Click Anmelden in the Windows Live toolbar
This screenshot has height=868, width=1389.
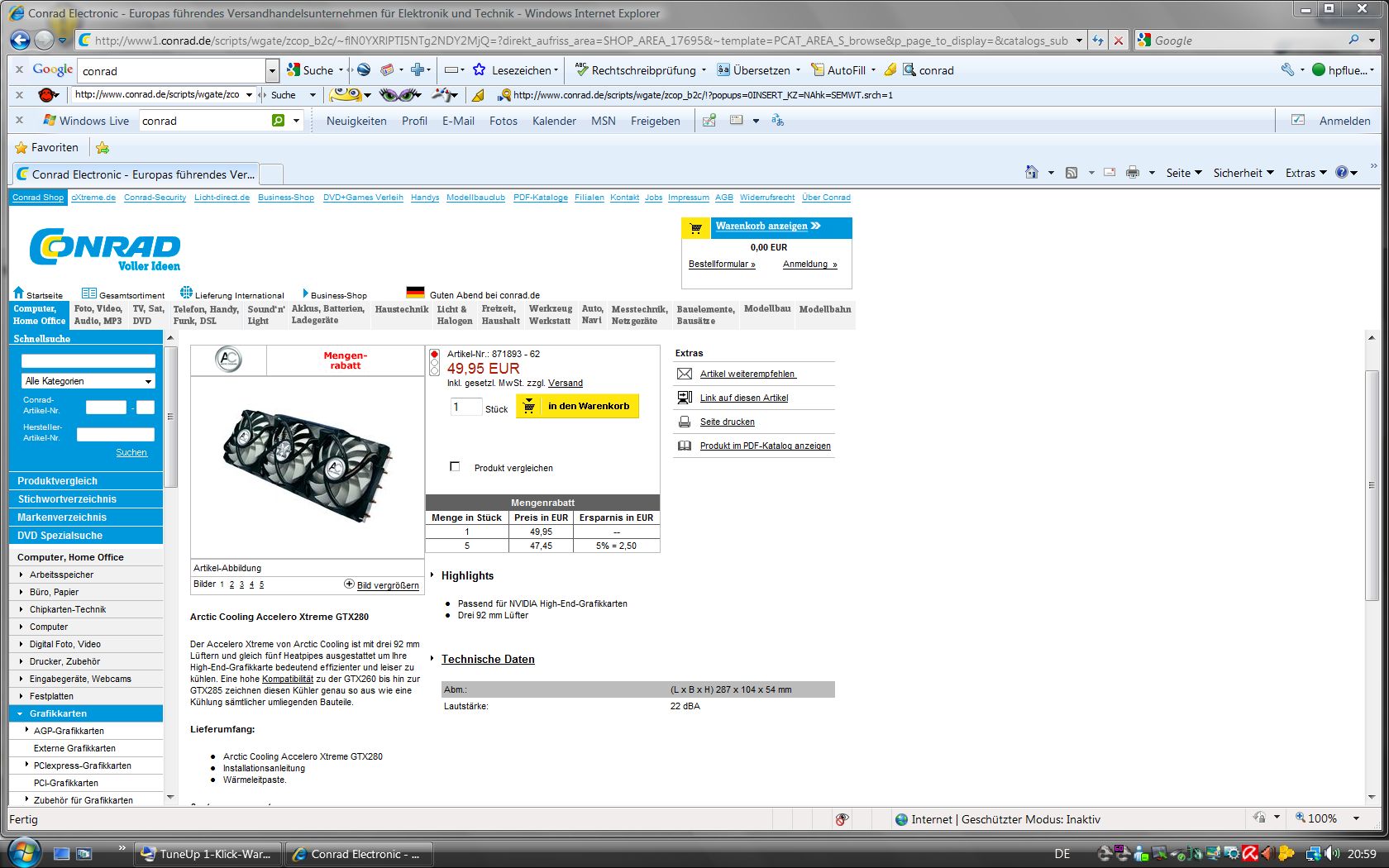(1344, 121)
